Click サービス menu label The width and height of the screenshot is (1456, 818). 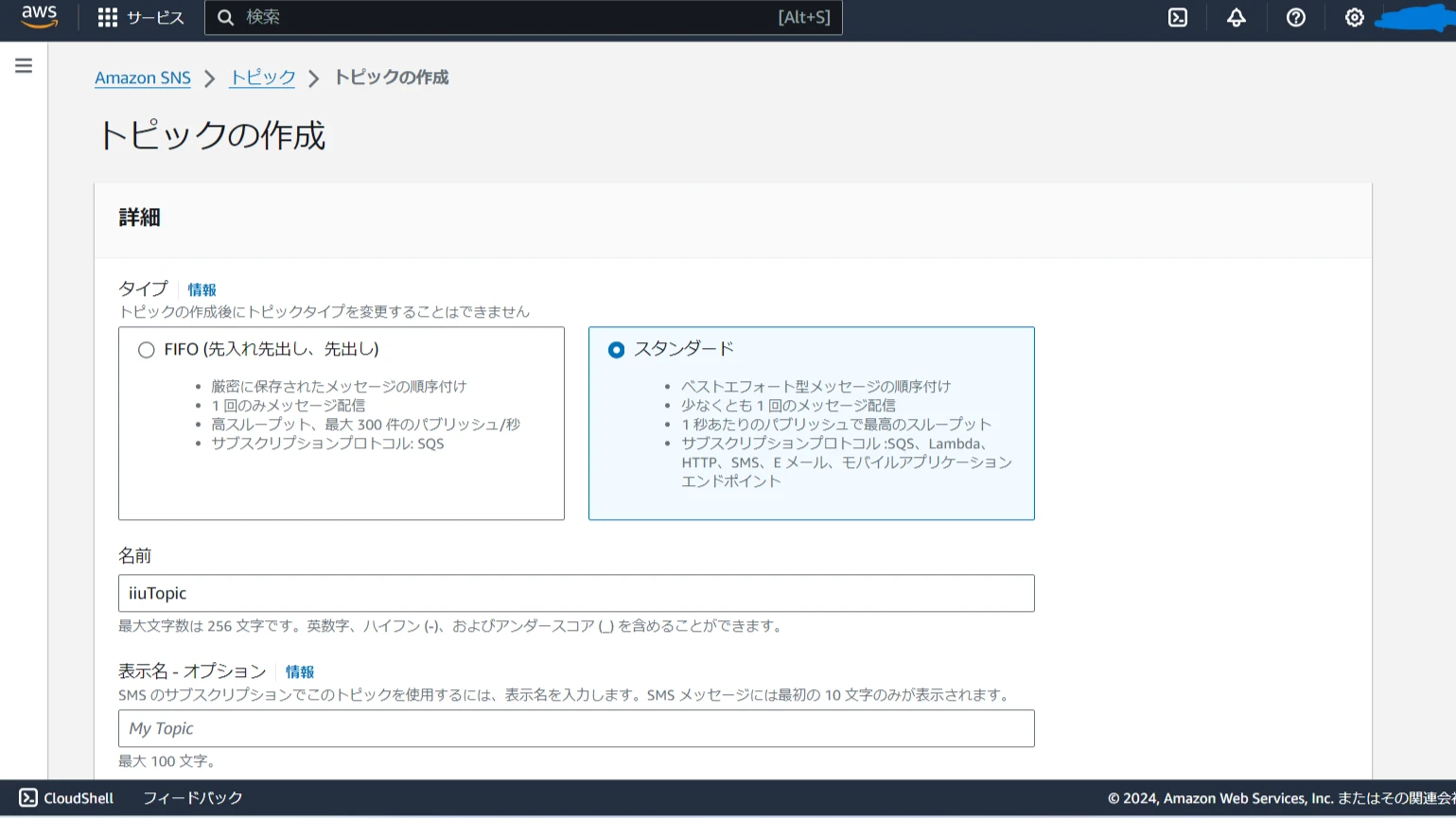coord(155,17)
